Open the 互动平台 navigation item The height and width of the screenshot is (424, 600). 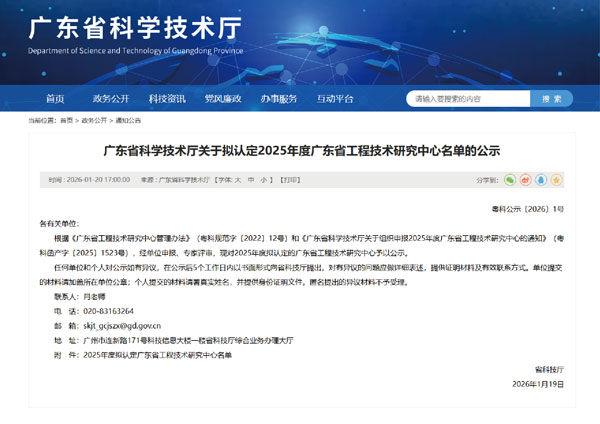(335, 98)
